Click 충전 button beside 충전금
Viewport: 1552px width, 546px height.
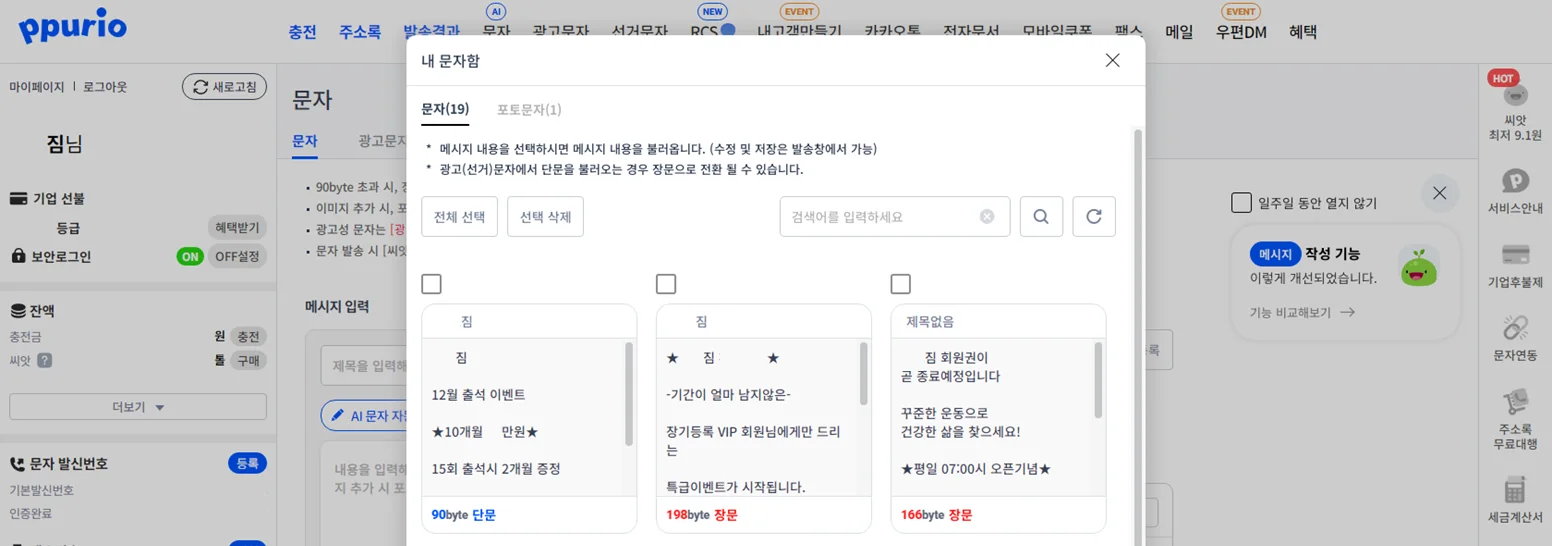247,337
